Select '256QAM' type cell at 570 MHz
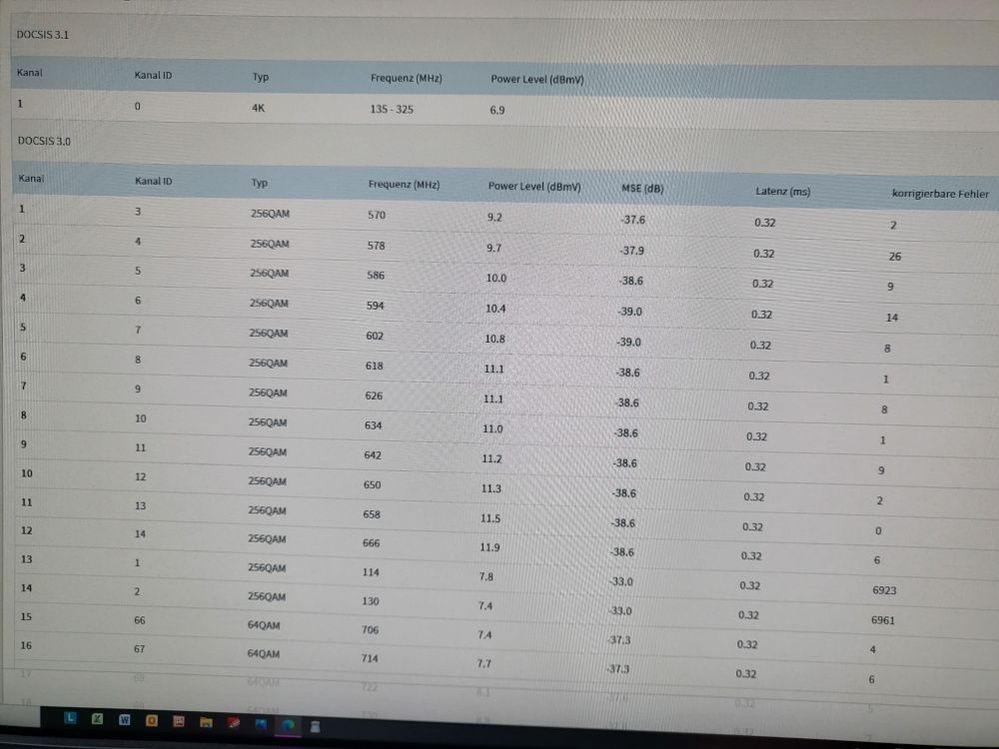999x749 pixels. tap(270, 213)
